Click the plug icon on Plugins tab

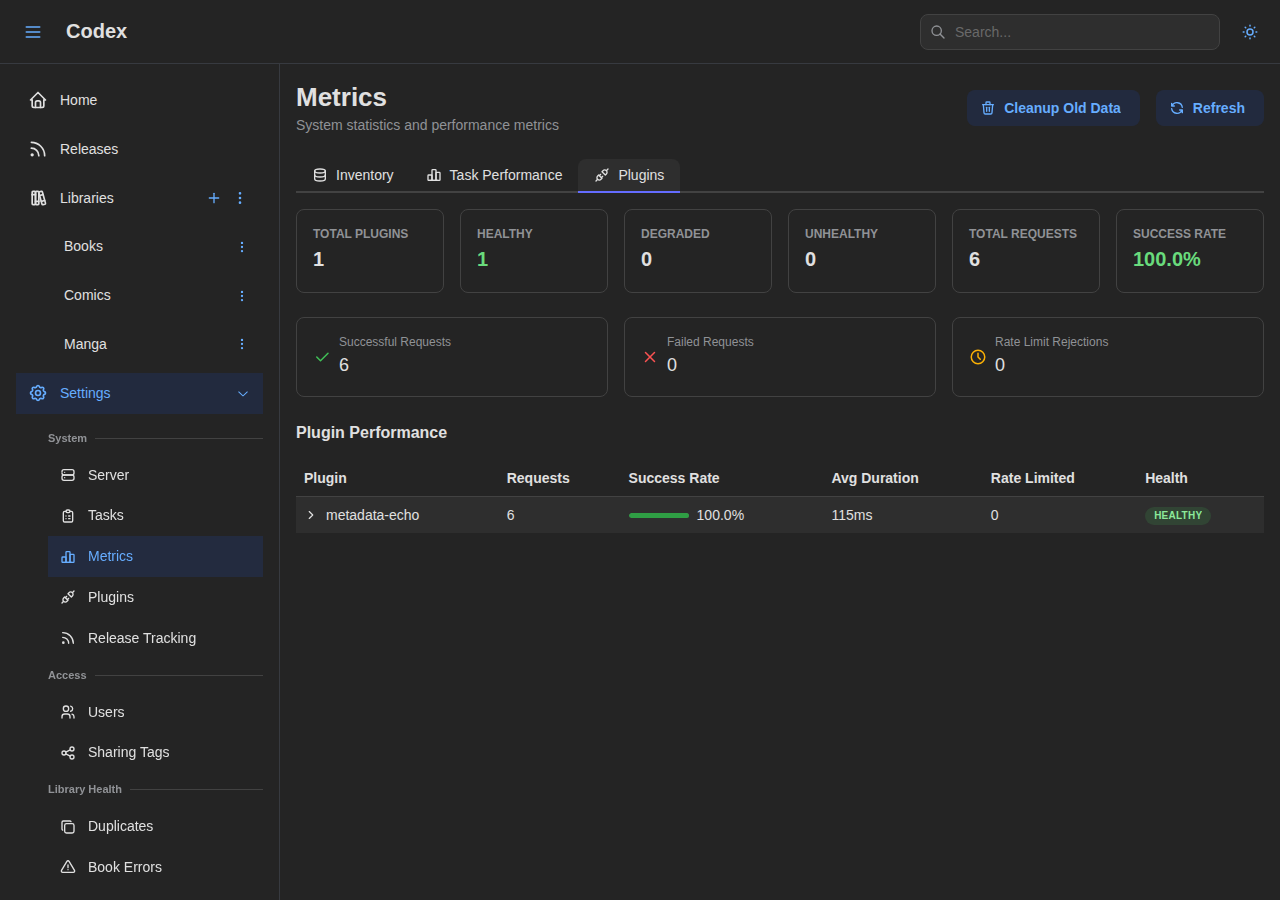pos(602,175)
